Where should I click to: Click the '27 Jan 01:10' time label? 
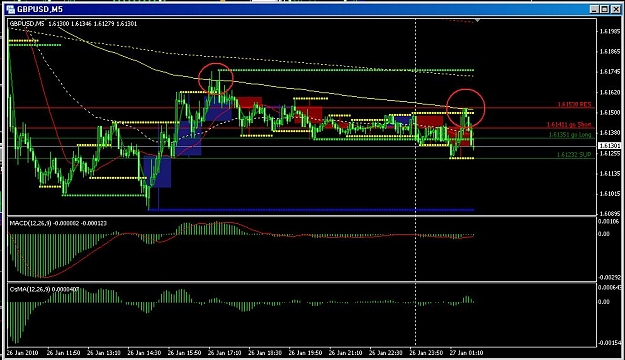466,353
